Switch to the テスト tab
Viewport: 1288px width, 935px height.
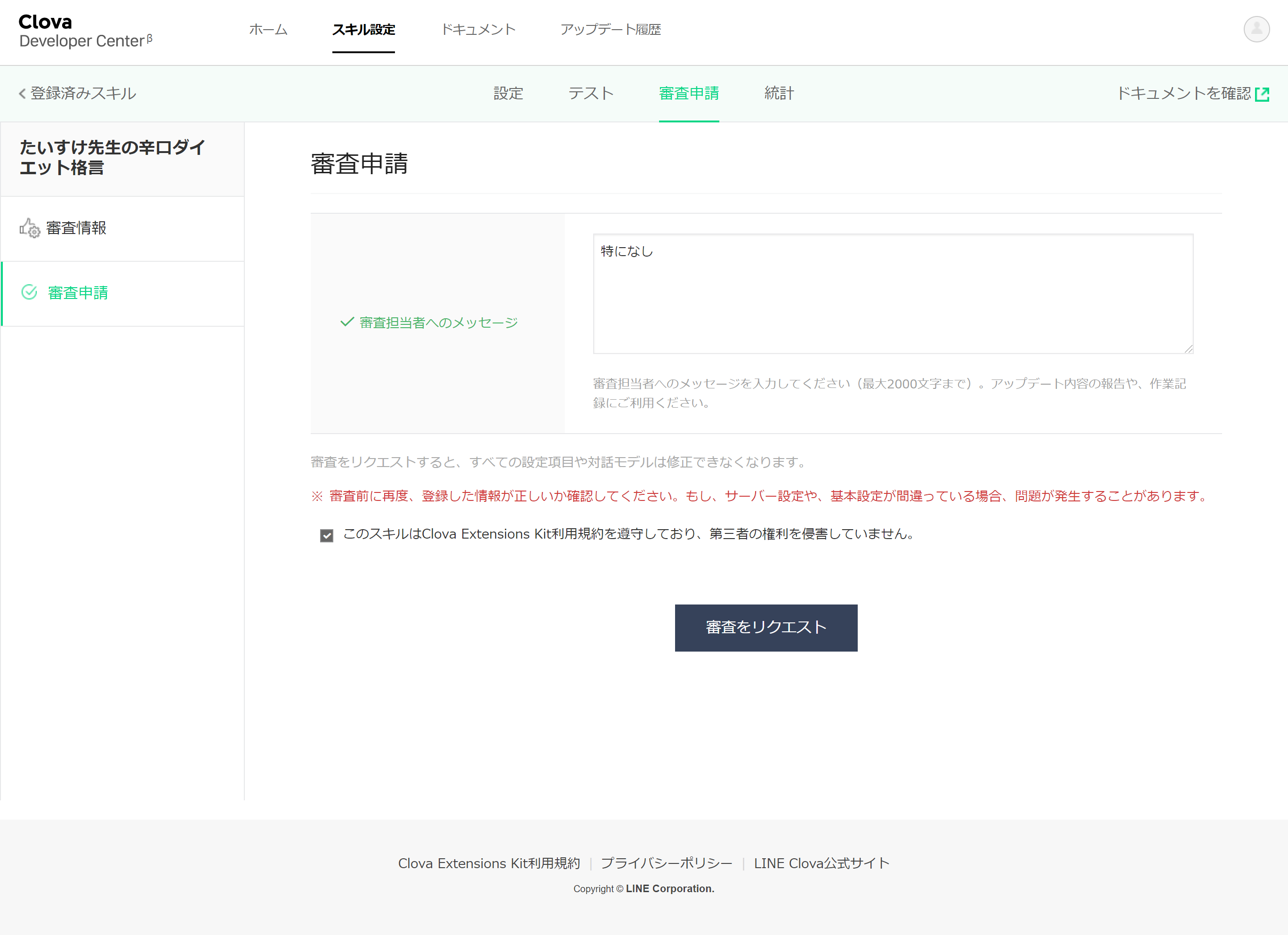[591, 93]
